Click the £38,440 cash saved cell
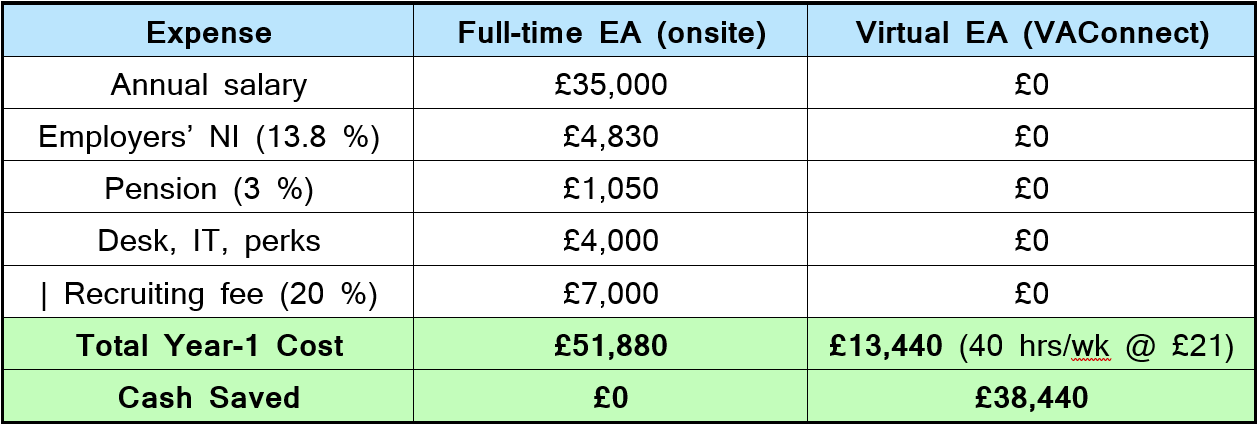This screenshot has height=425, width=1259. pyautogui.click(x=1031, y=396)
